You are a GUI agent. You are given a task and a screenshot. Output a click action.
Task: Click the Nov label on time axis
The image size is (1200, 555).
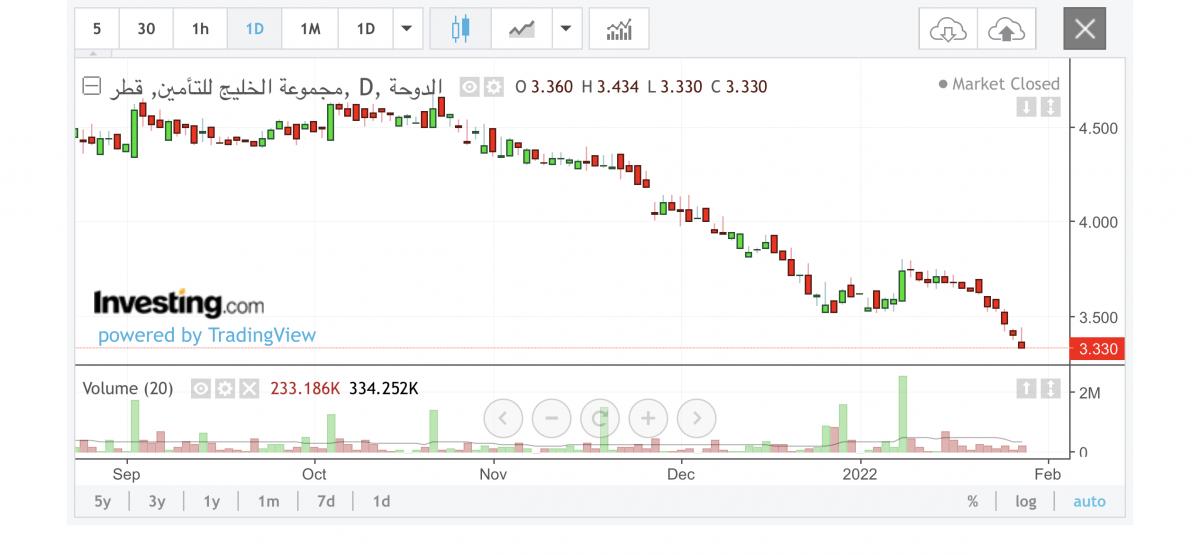494,474
